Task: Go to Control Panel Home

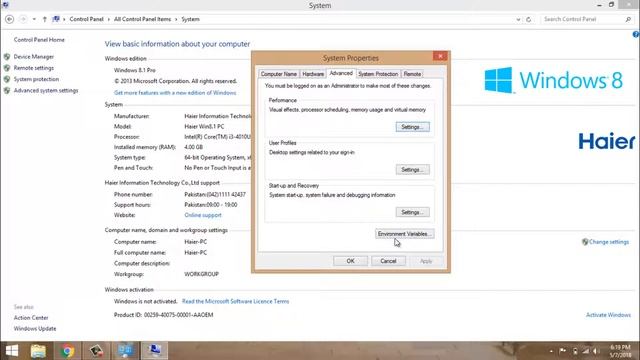Action: click(x=39, y=40)
